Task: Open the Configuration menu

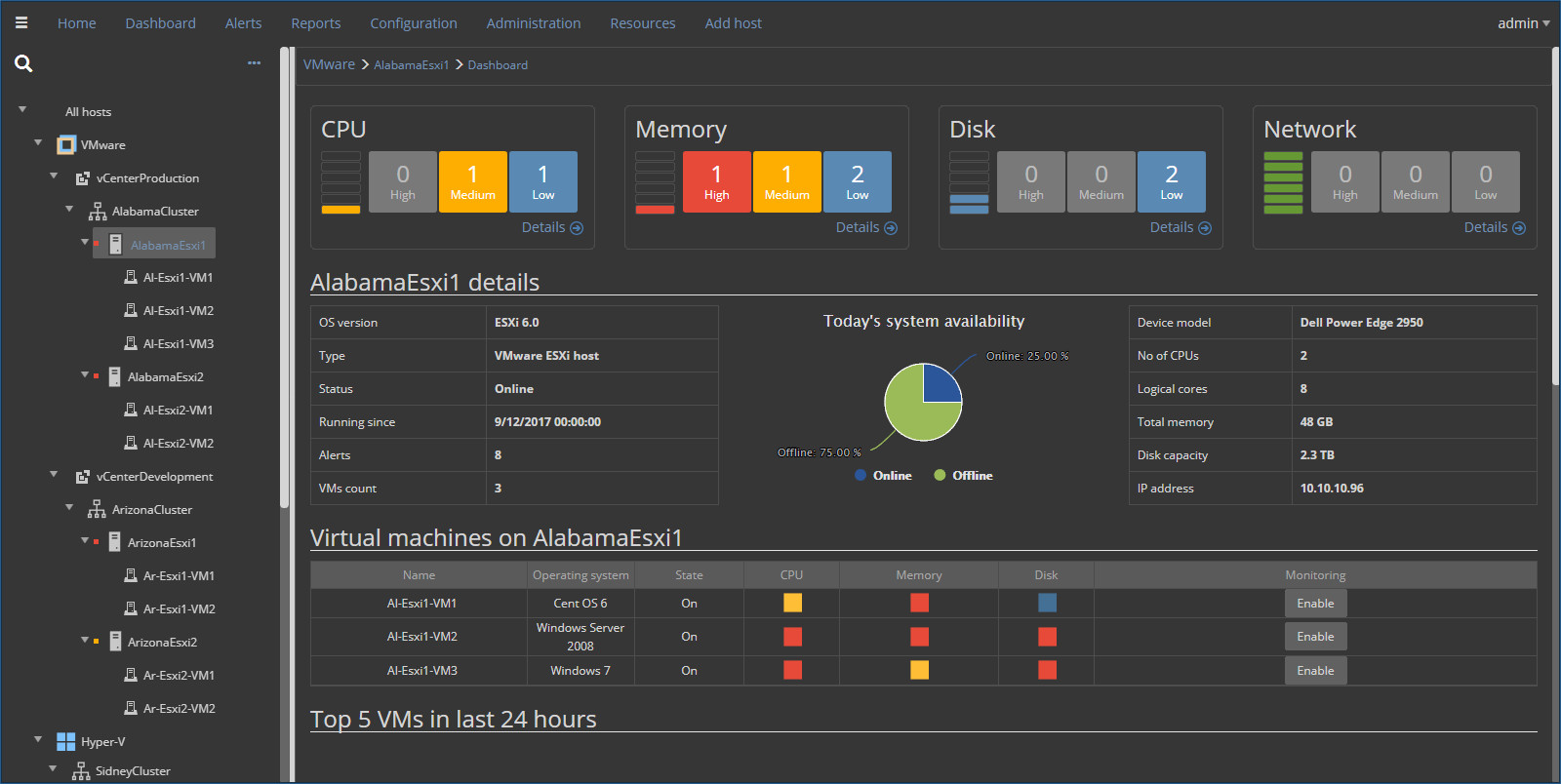Action: coord(414,23)
